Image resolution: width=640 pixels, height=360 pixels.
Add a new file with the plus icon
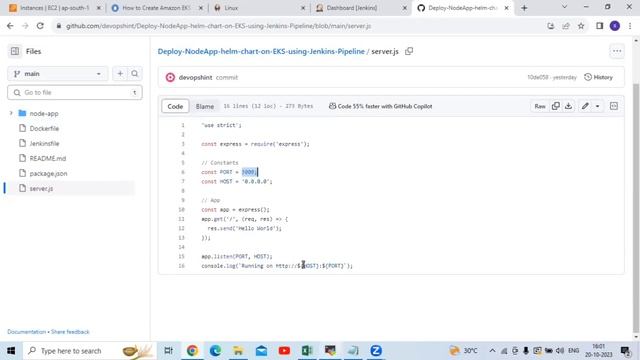[x=120, y=74]
